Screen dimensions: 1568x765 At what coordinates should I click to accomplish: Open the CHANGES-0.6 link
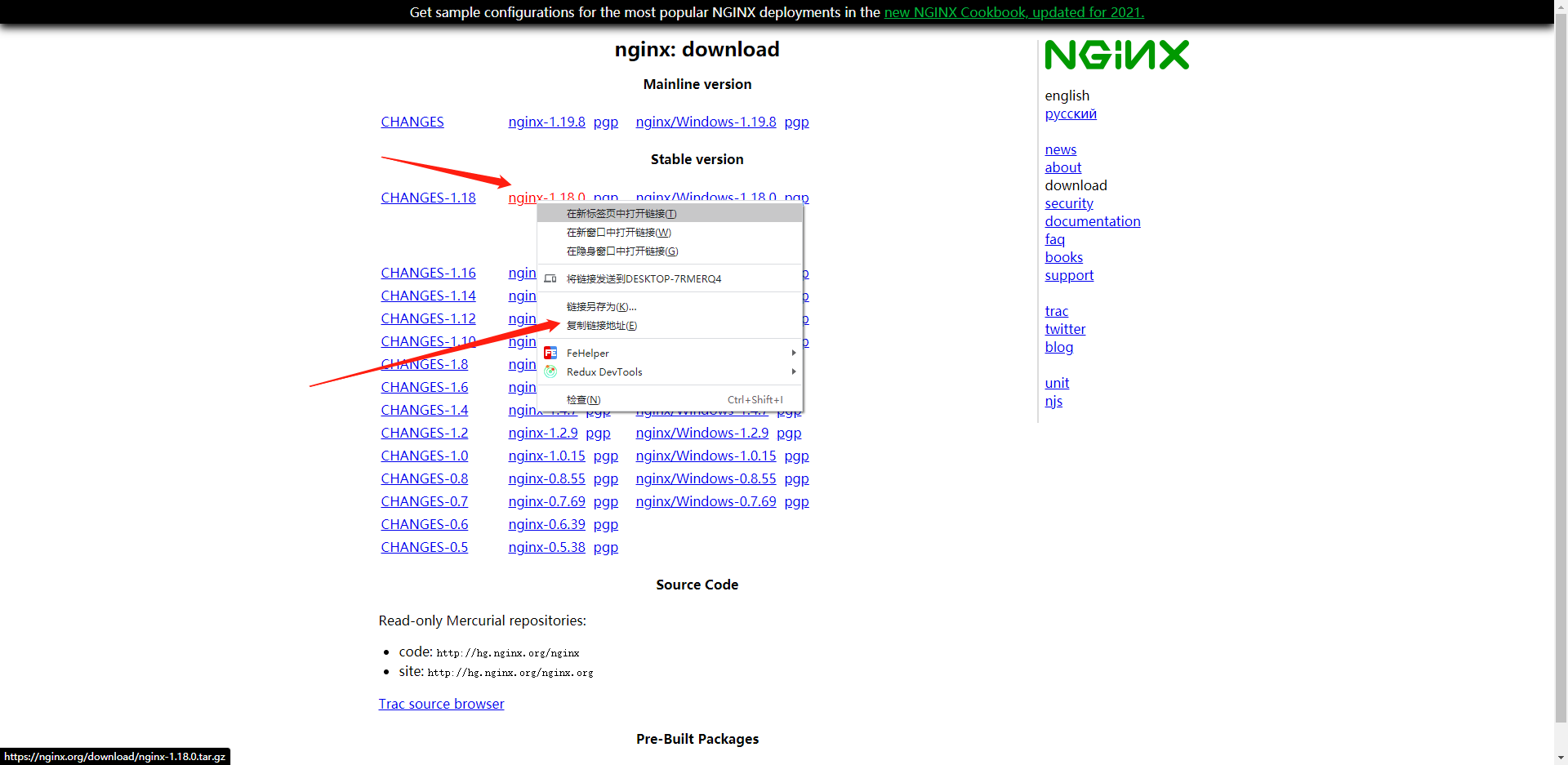coord(425,524)
